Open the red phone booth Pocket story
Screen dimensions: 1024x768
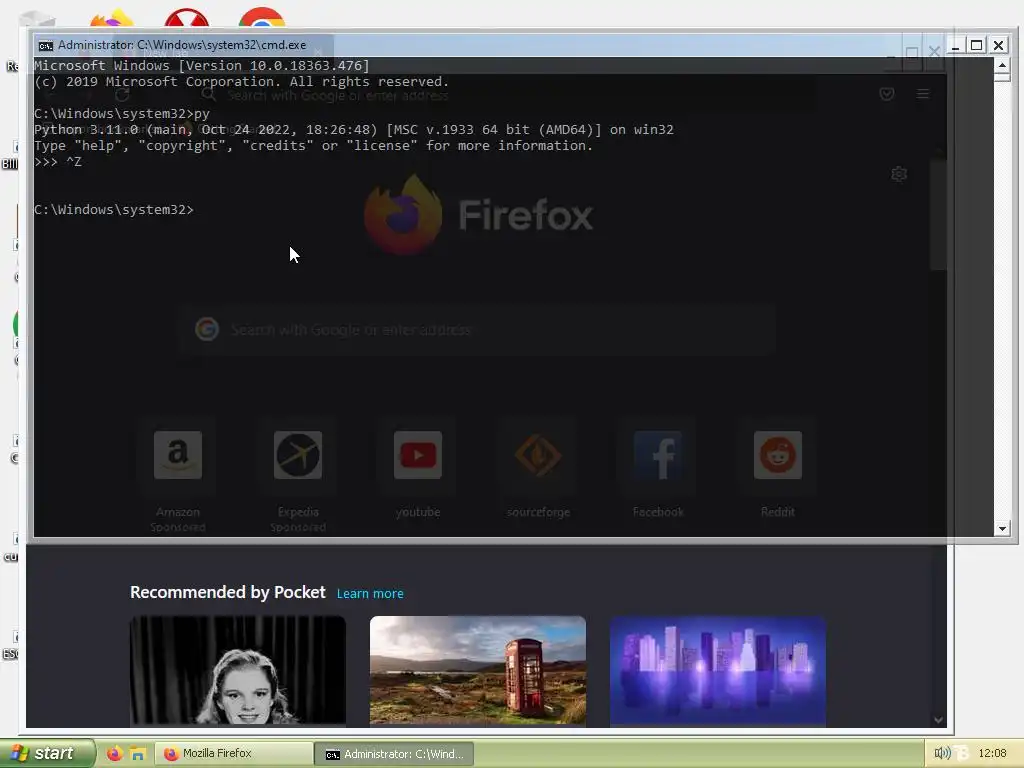(477, 671)
